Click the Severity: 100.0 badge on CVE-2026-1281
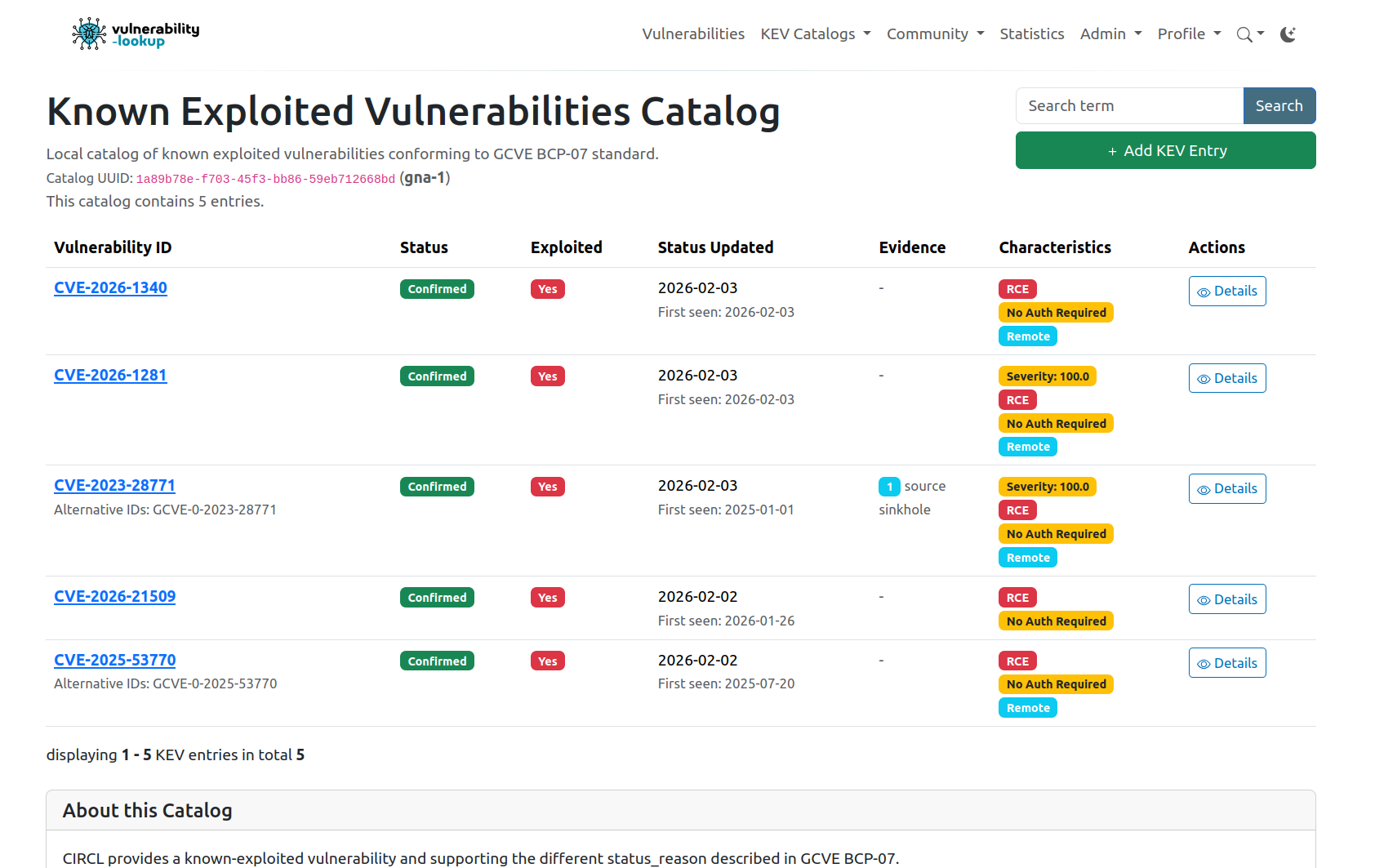Screen dimensions: 1375x868 coord(1047,376)
